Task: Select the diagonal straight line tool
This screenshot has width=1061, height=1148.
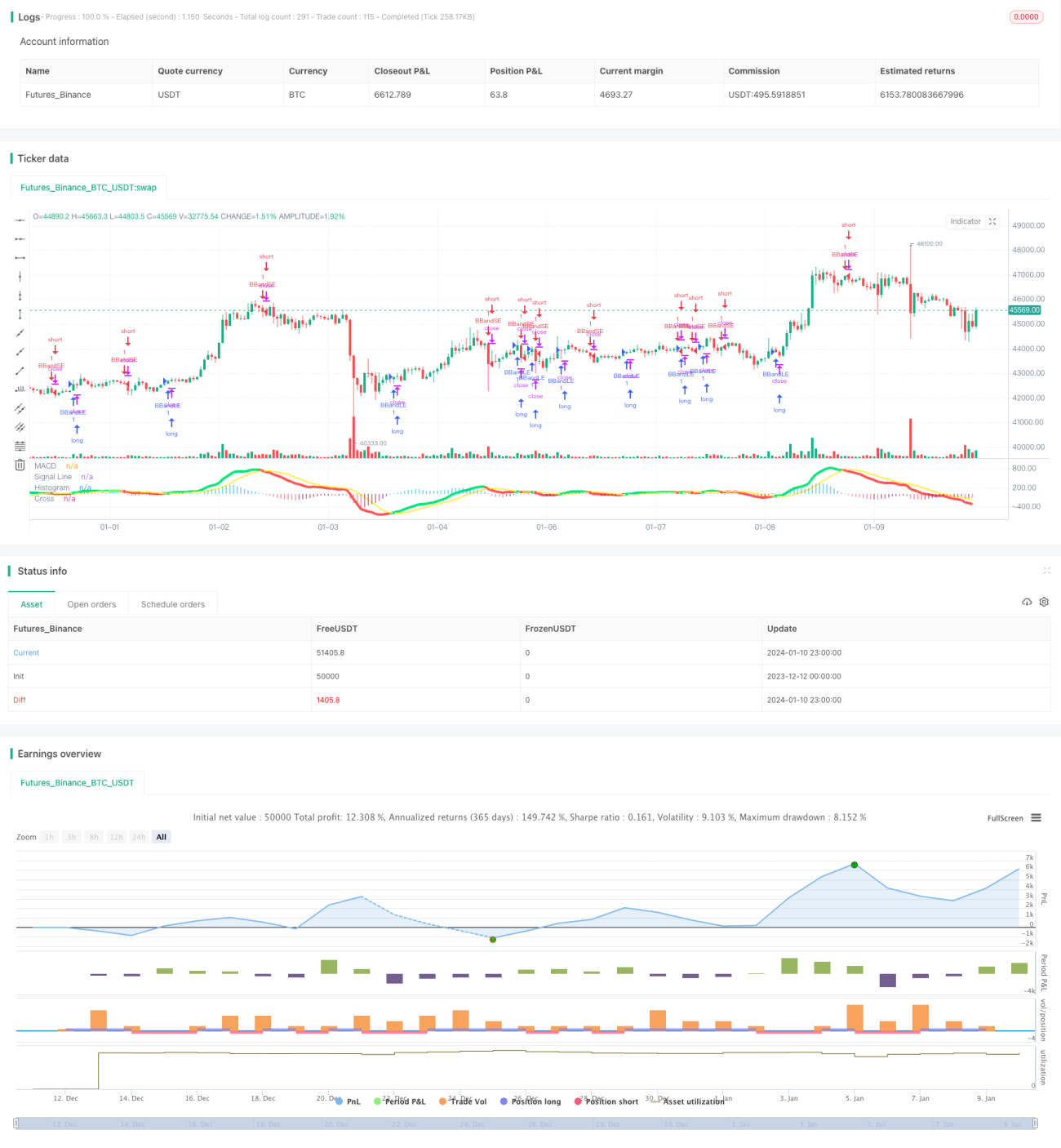Action: coord(20,333)
